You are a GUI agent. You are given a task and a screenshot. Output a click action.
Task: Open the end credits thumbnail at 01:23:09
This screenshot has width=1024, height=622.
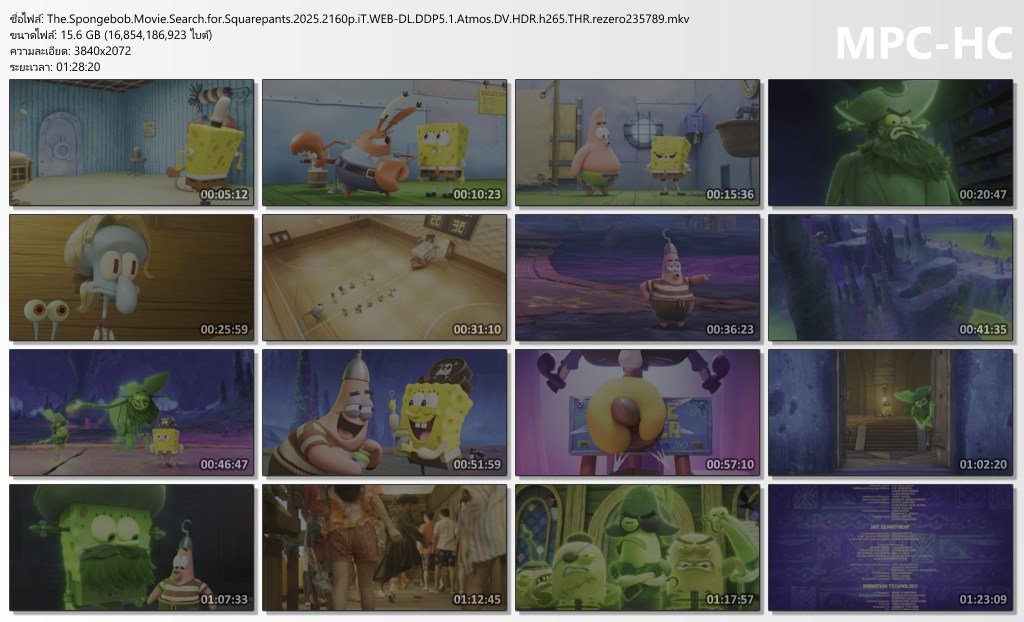coord(890,547)
